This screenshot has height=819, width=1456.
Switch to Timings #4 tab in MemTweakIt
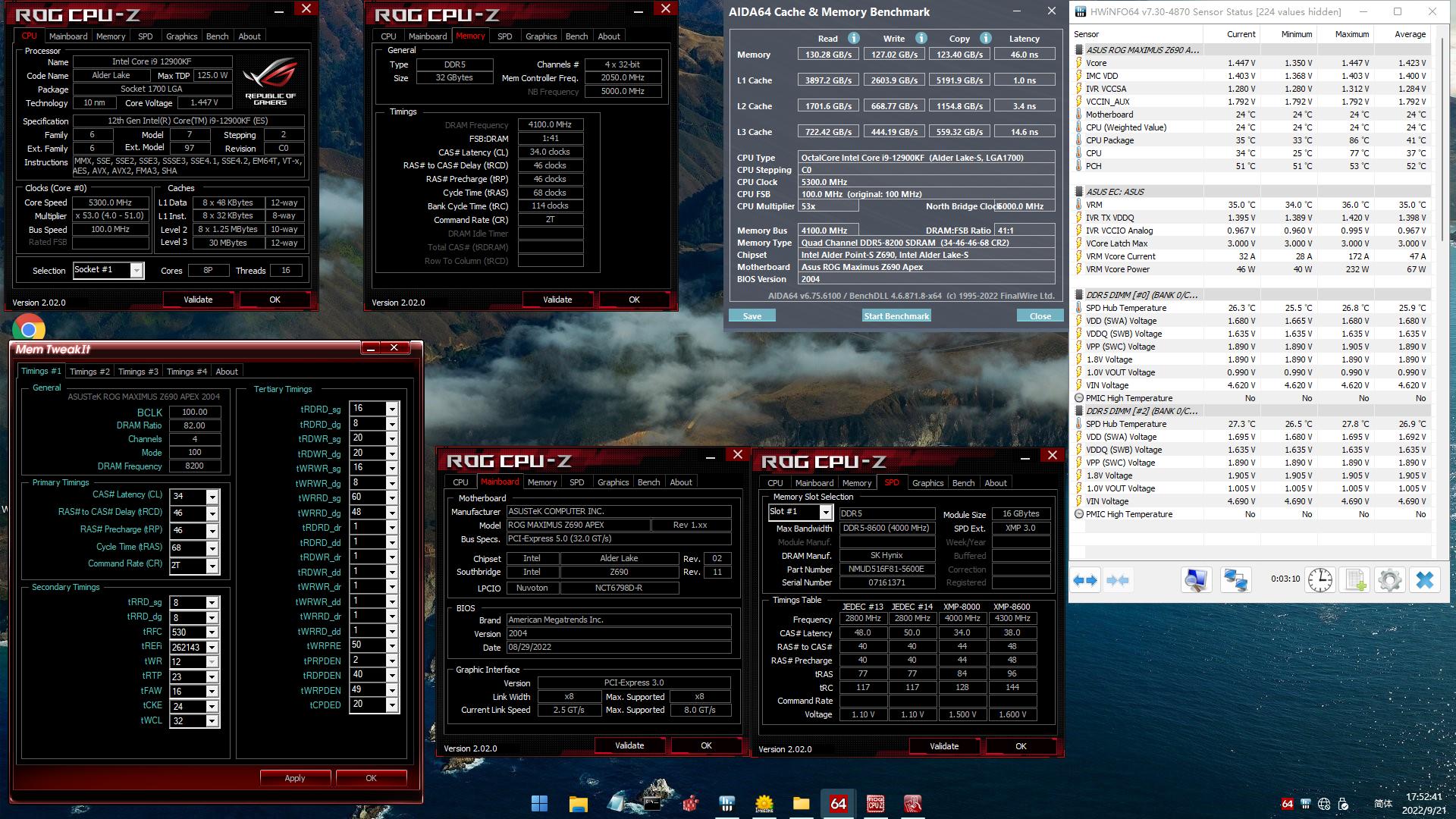[x=187, y=372]
